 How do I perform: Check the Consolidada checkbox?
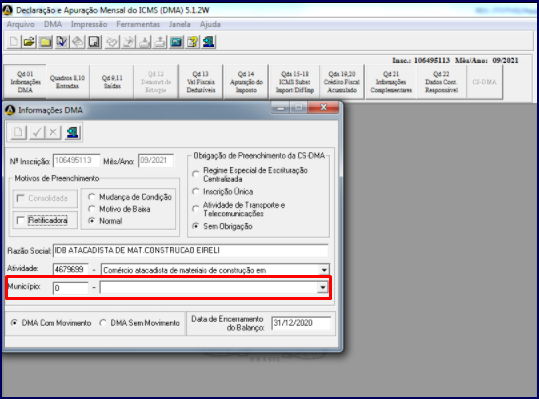[x=21, y=198]
